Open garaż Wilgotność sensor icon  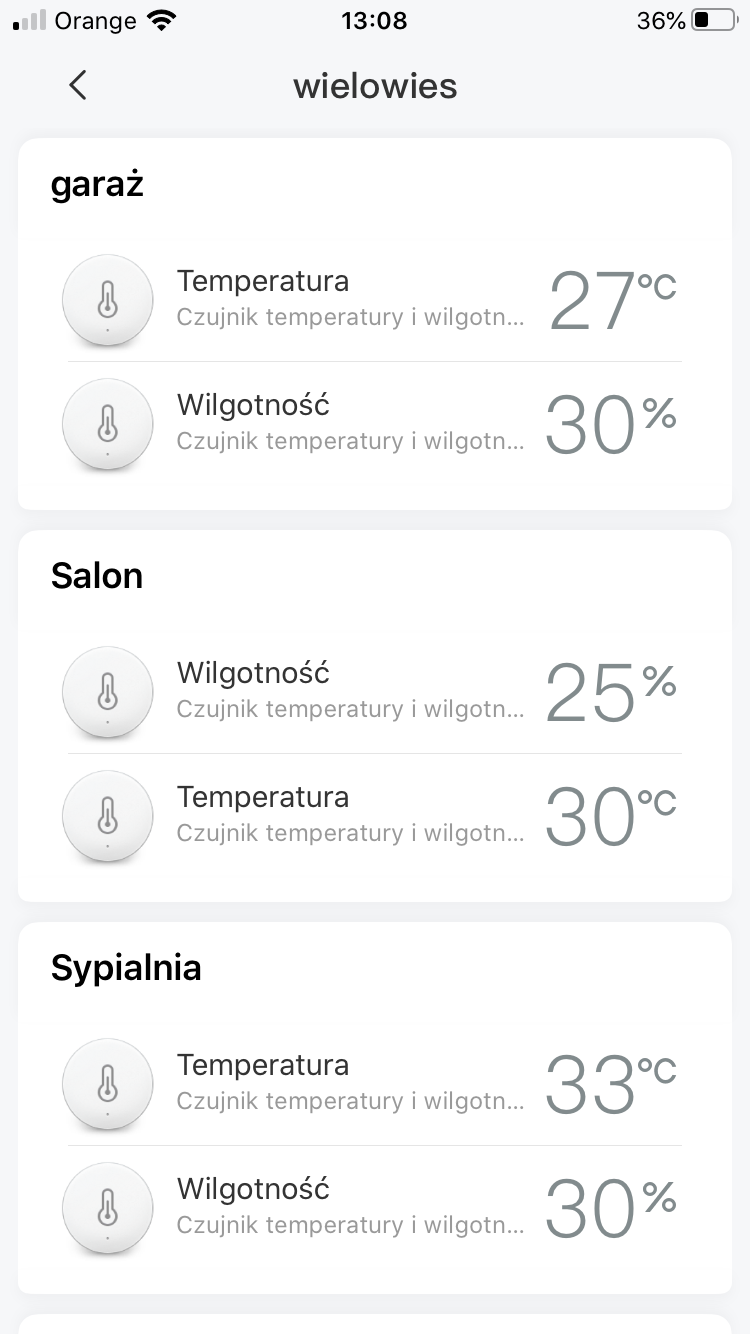click(108, 424)
